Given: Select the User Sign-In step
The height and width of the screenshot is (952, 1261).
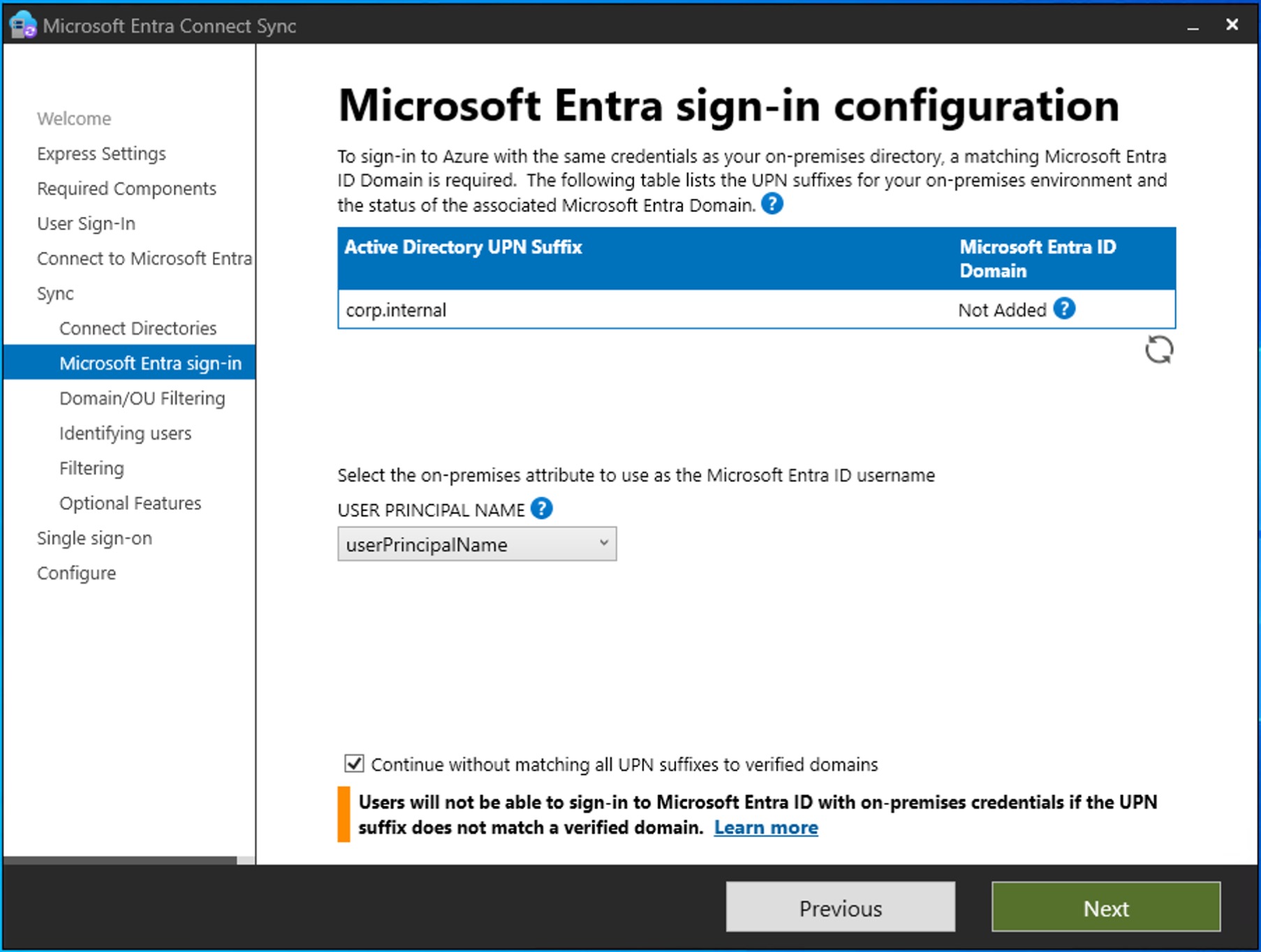Looking at the screenshot, I should (x=85, y=223).
